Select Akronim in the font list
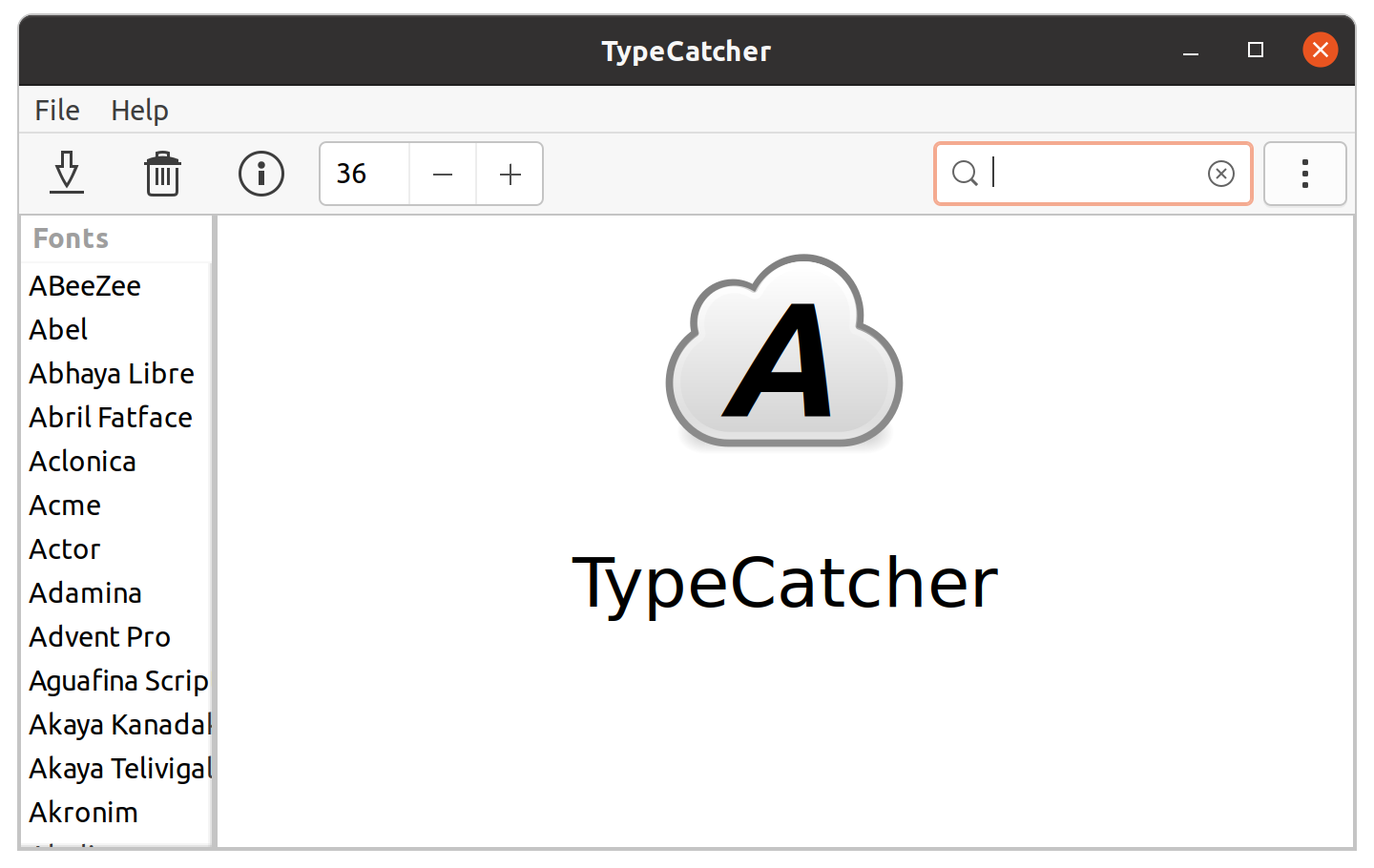This screenshot has width=1374, height=868. [x=115, y=813]
